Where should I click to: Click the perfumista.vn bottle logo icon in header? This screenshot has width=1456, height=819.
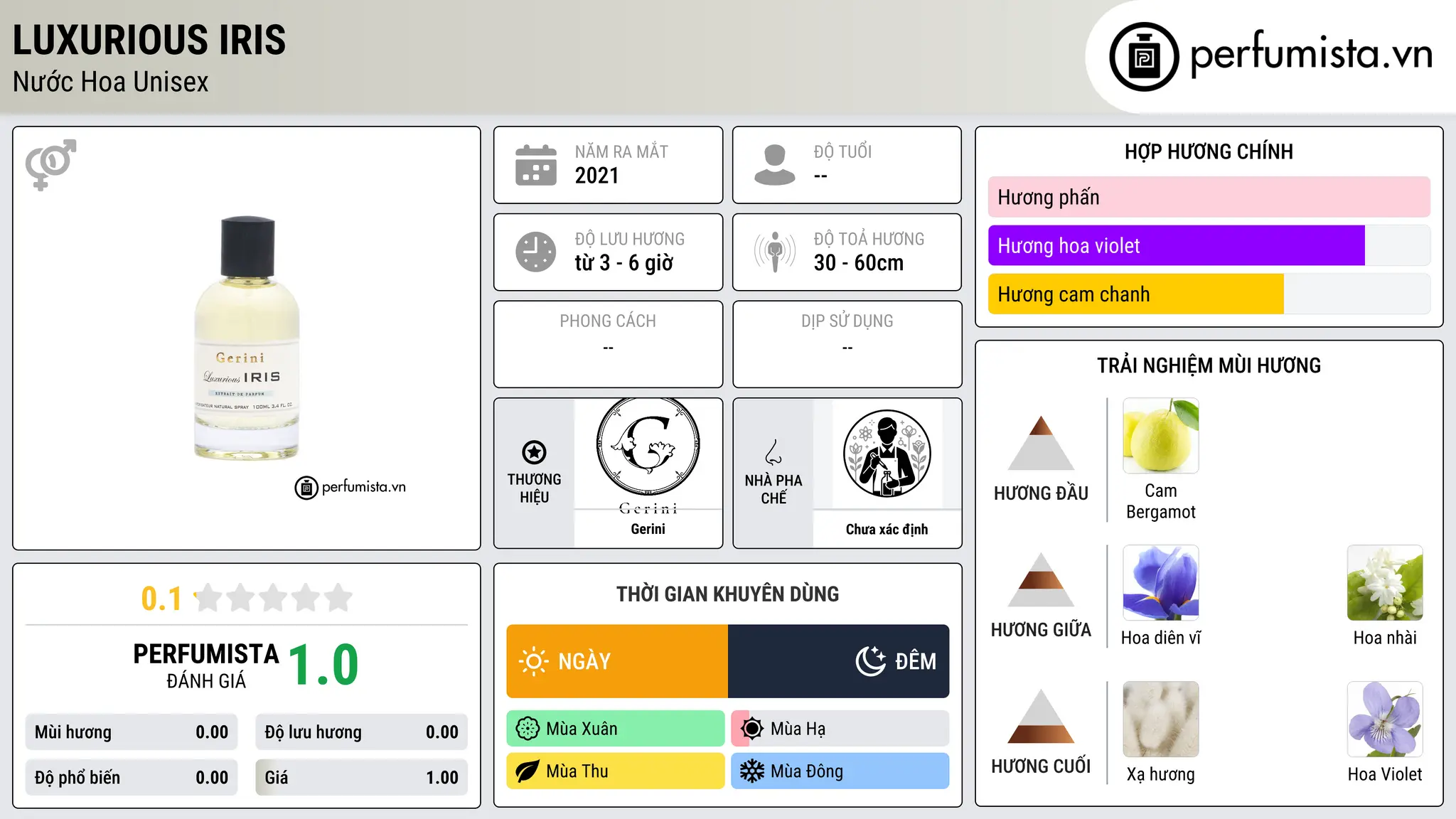click(x=1144, y=57)
